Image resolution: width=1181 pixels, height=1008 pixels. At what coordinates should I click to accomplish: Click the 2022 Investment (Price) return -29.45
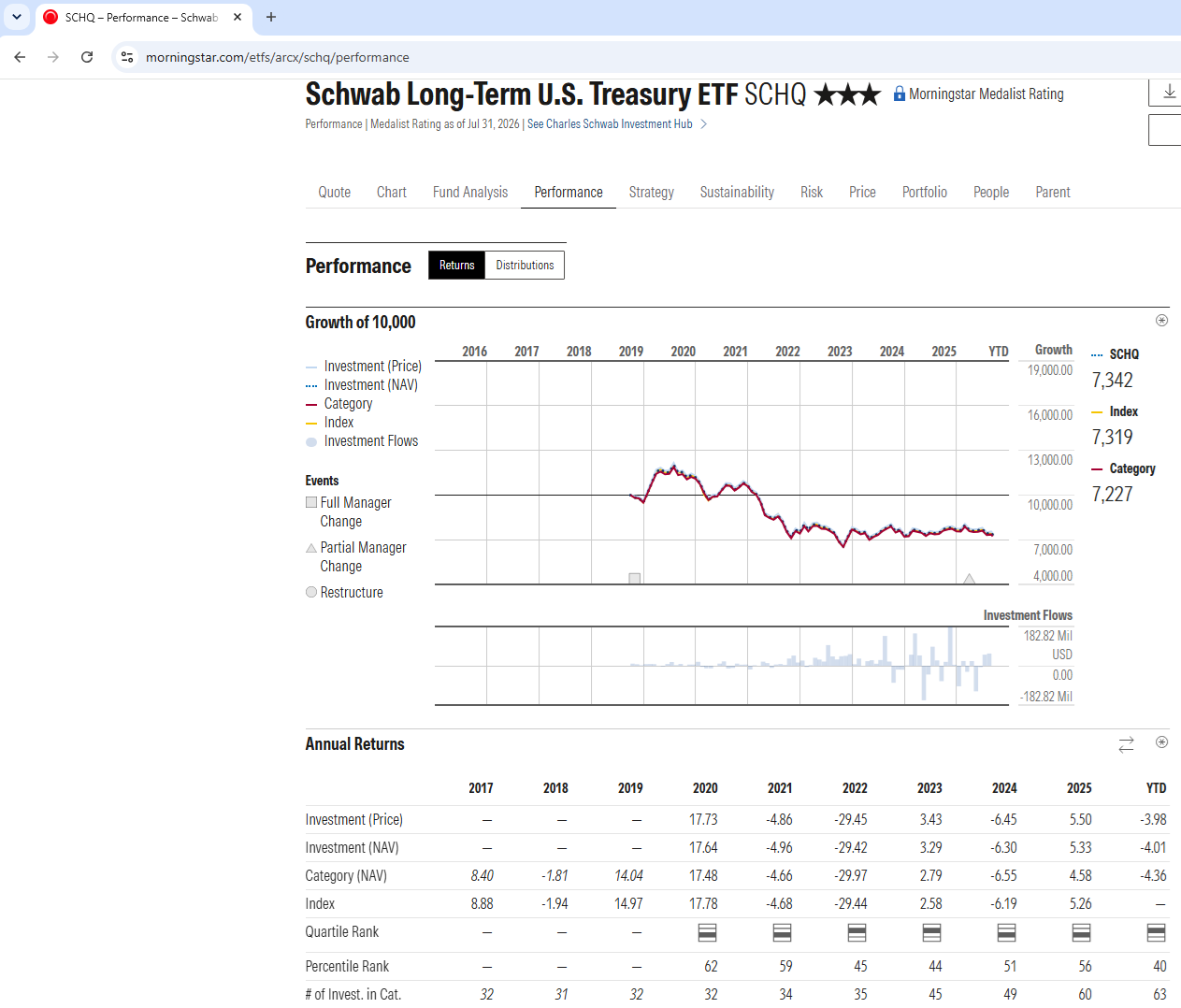[x=851, y=819]
